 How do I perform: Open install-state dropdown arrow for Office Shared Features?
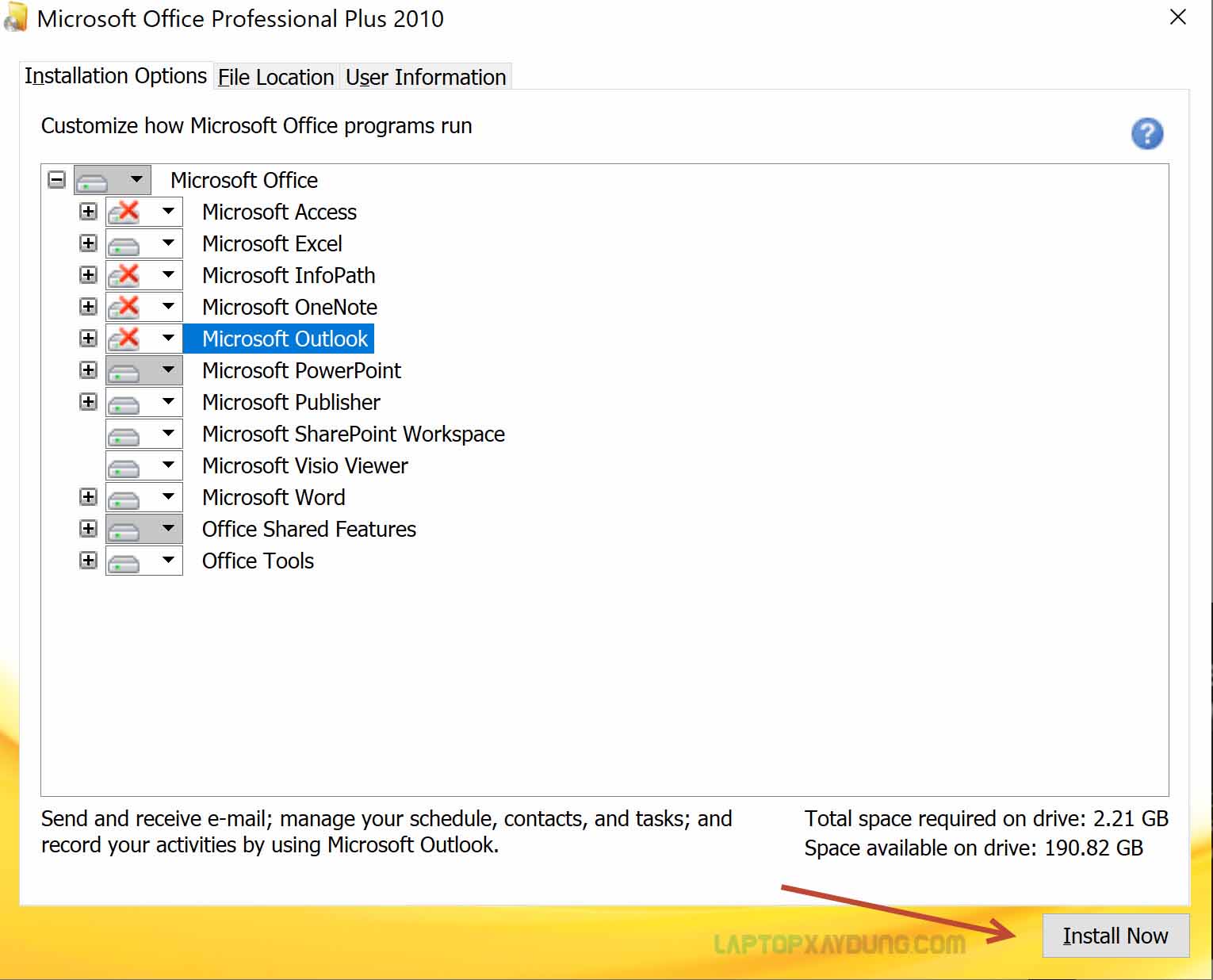tap(168, 528)
